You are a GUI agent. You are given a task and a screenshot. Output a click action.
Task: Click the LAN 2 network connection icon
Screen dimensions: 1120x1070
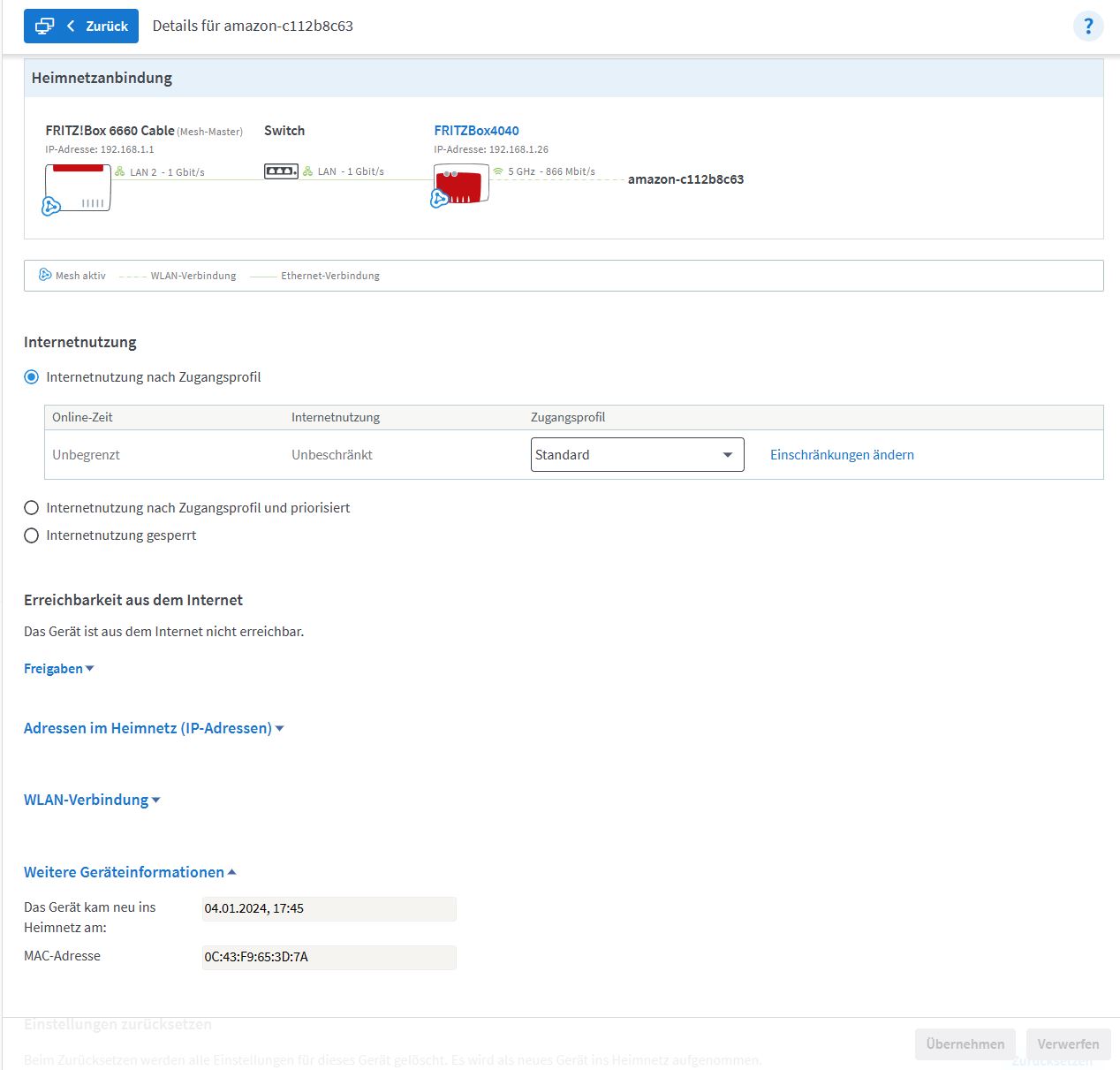click(120, 171)
